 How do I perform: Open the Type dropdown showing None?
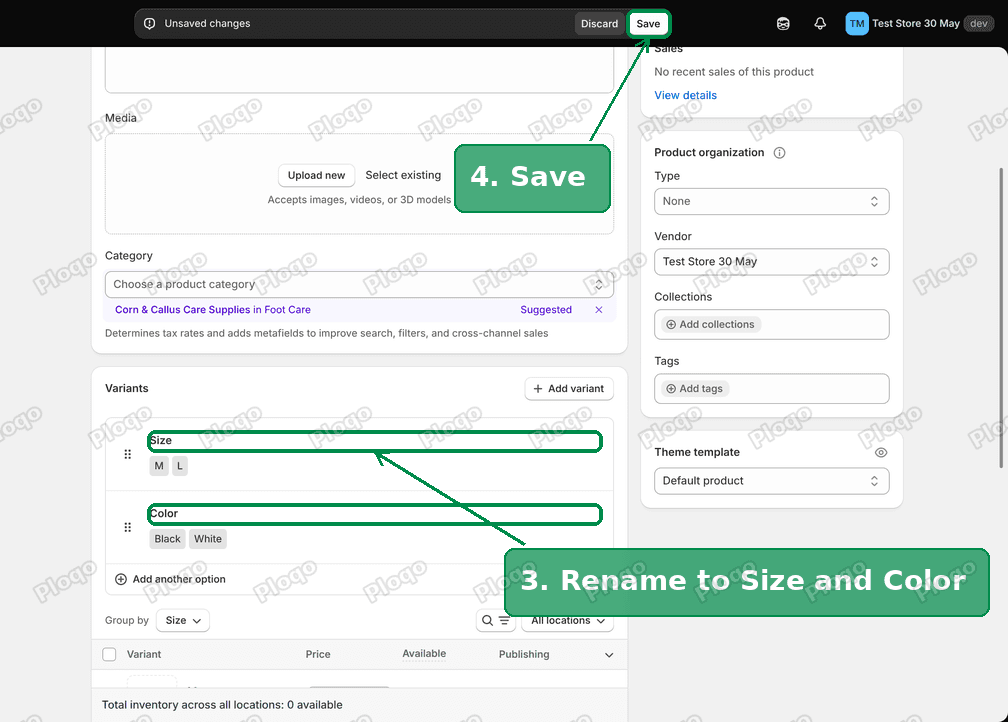pos(771,201)
